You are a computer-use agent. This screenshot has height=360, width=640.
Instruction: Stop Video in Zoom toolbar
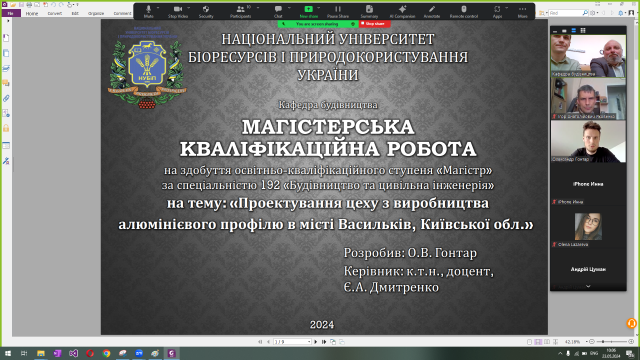click(x=178, y=11)
